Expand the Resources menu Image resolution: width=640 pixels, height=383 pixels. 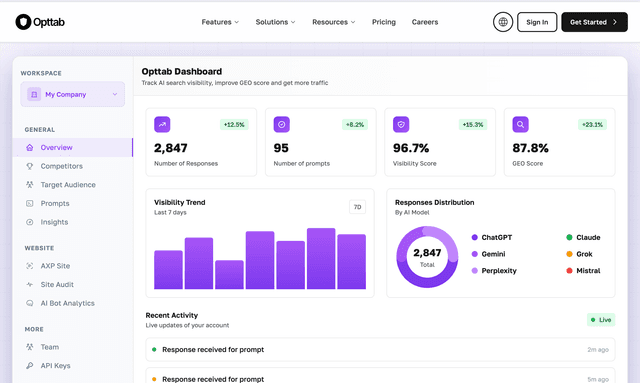pos(333,22)
